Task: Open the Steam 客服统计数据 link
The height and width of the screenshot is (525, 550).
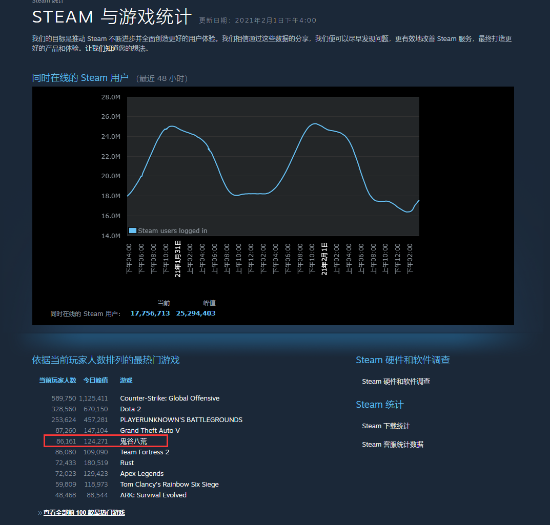Action: click(393, 444)
